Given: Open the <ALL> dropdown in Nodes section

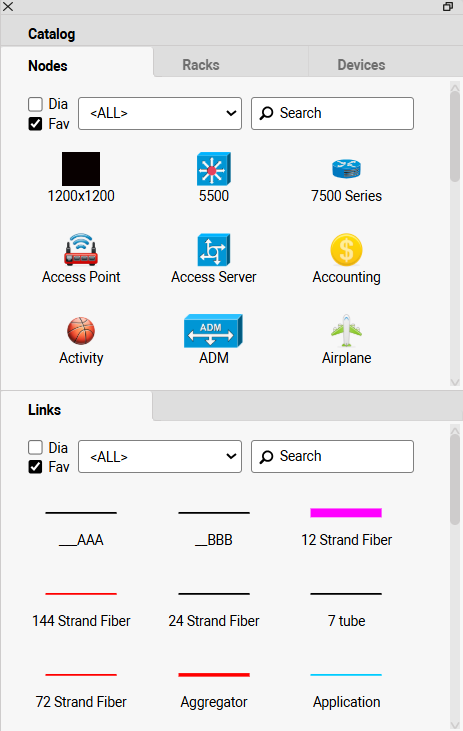Looking at the screenshot, I should pos(160,113).
